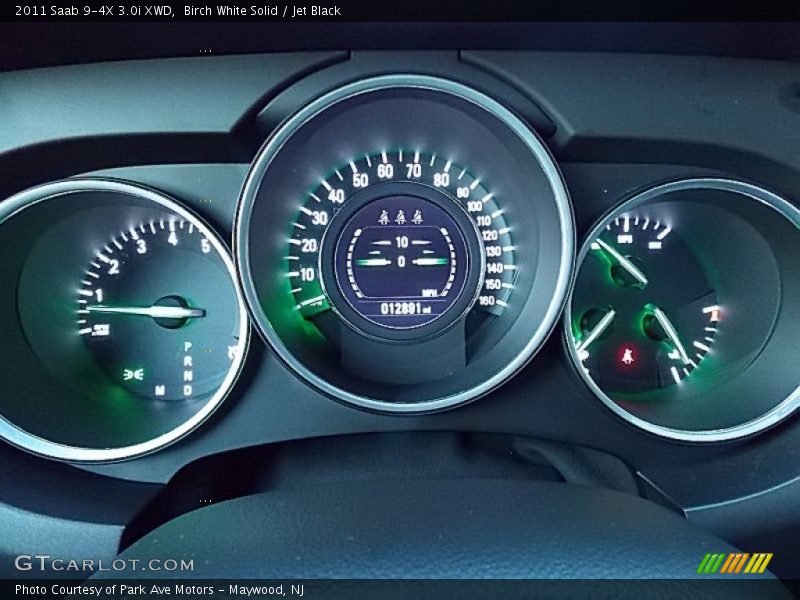This screenshot has height=600, width=800.
Task: Click the 160 mark on the speedometer
Action: (x=487, y=301)
